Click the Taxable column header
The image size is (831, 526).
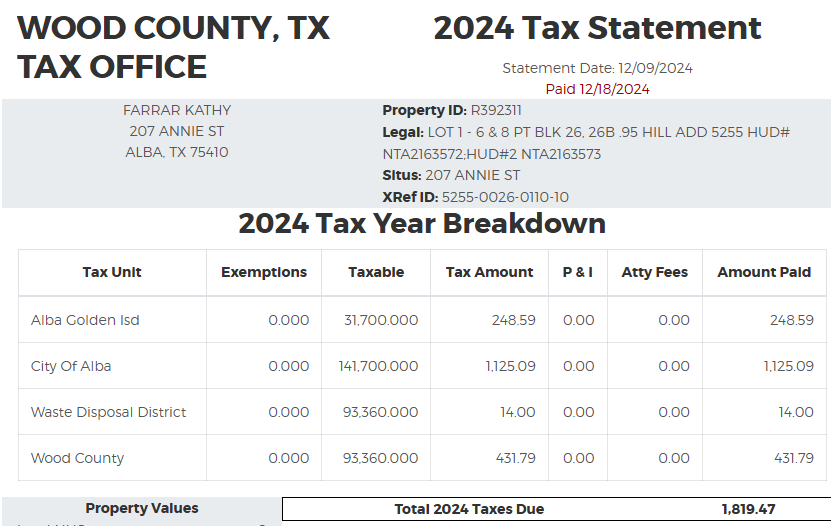coord(376,272)
